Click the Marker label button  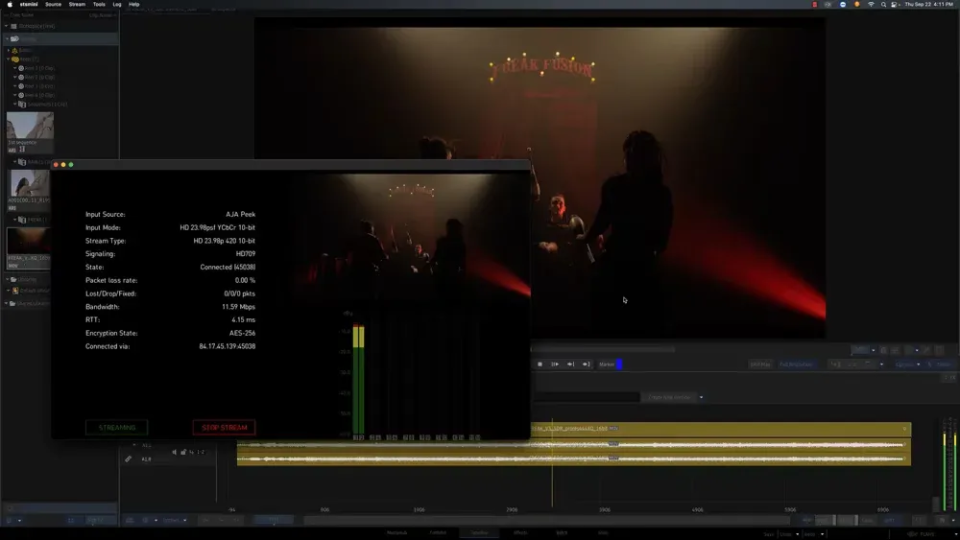(x=606, y=364)
